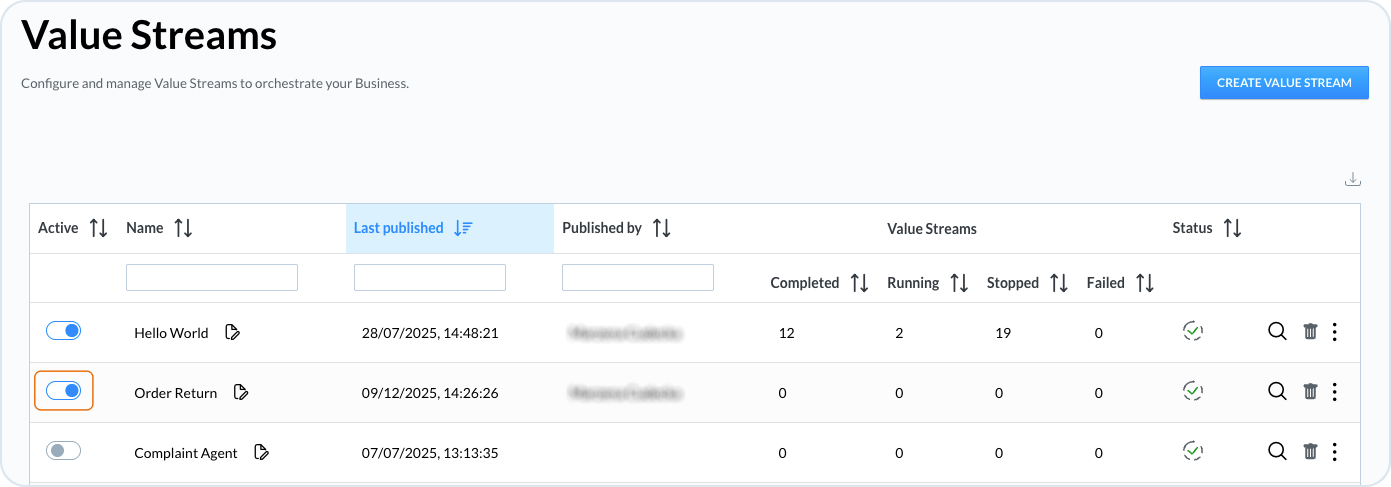Delete the Order Return value stream

tap(1310, 392)
